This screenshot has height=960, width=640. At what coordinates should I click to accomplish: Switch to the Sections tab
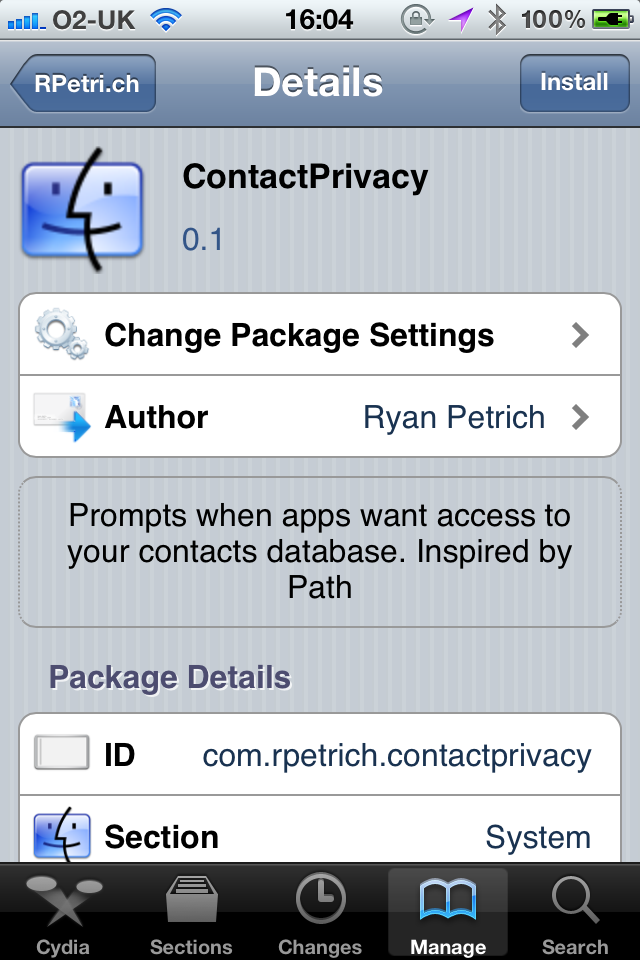coord(191,913)
